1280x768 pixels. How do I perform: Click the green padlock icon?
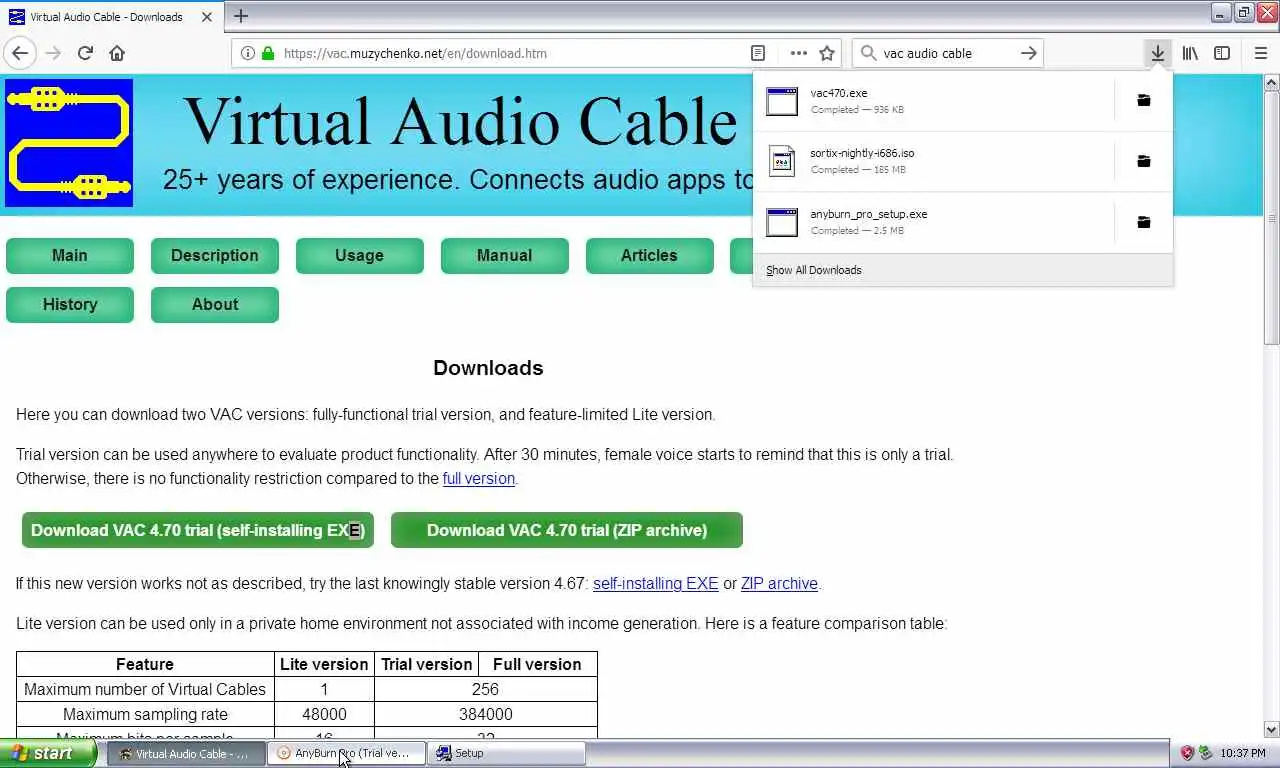pos(268,53)
